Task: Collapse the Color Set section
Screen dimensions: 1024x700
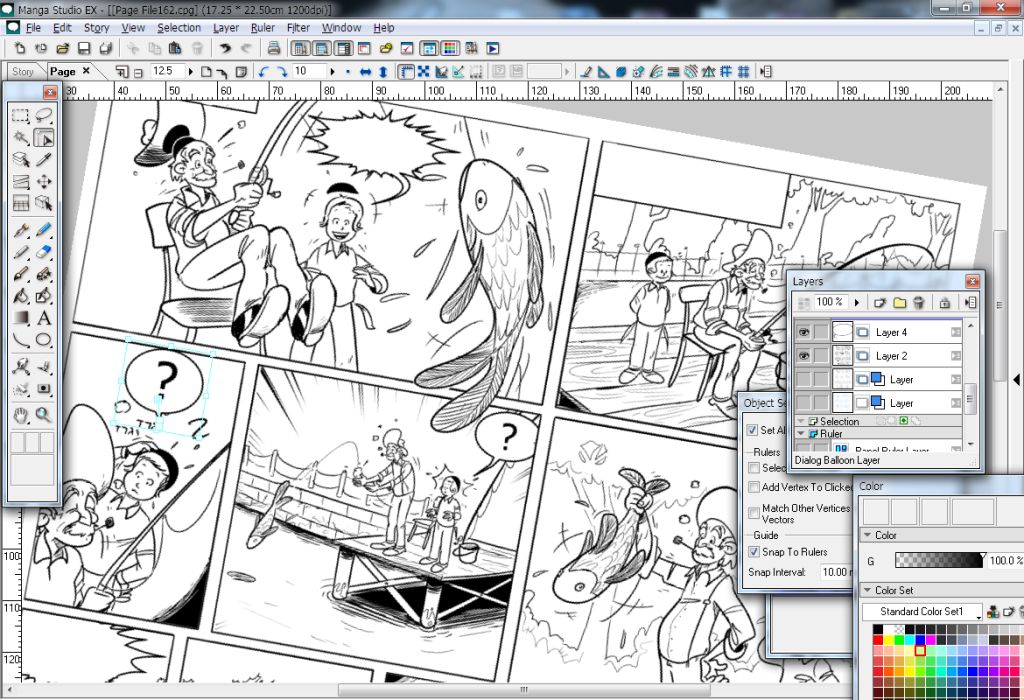Action: coord(867,590)
